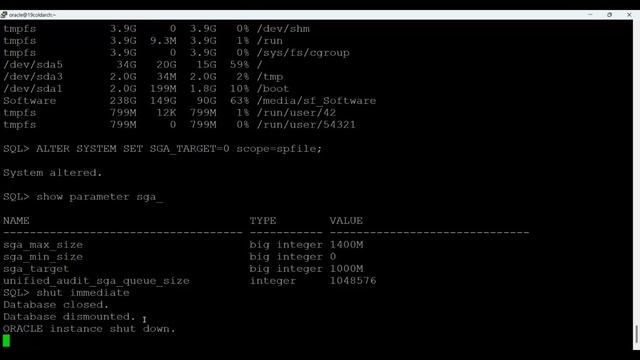Image resolution: width=640 pixels, height=360 pixels.
Task: Click the /tmp mount path
Action: tap(269, 77)
